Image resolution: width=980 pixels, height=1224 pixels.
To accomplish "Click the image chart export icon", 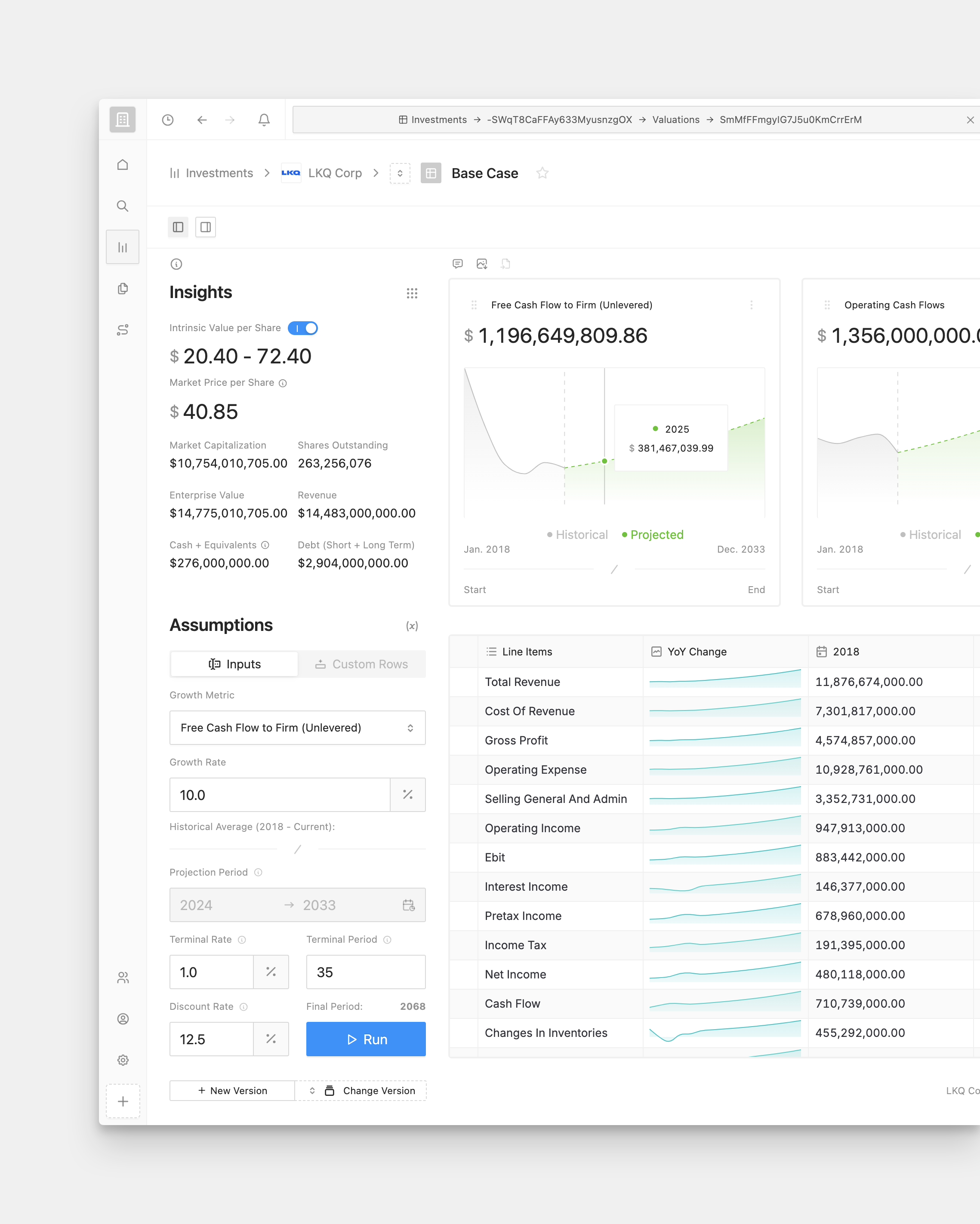I will pos(482,264).
